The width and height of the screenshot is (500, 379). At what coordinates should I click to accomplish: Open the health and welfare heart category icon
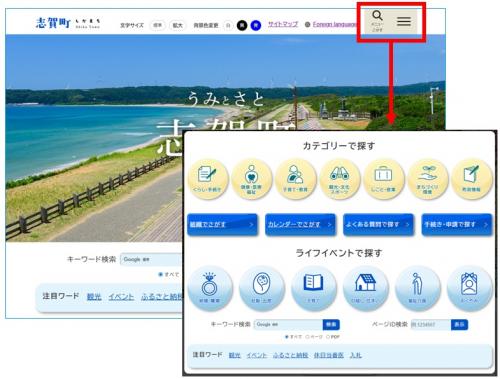point(251,179)
